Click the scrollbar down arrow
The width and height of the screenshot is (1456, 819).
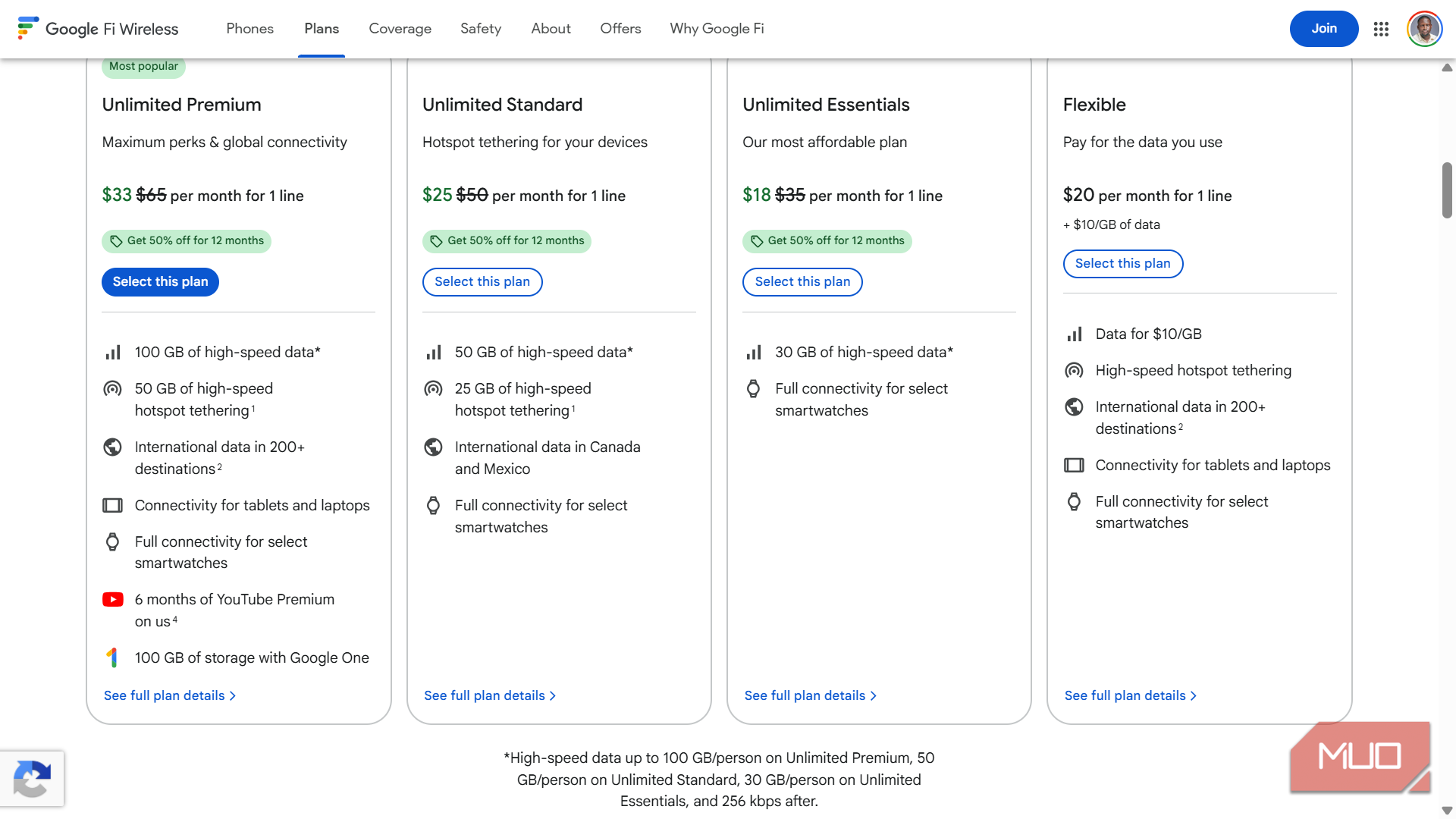point(1447,811)
